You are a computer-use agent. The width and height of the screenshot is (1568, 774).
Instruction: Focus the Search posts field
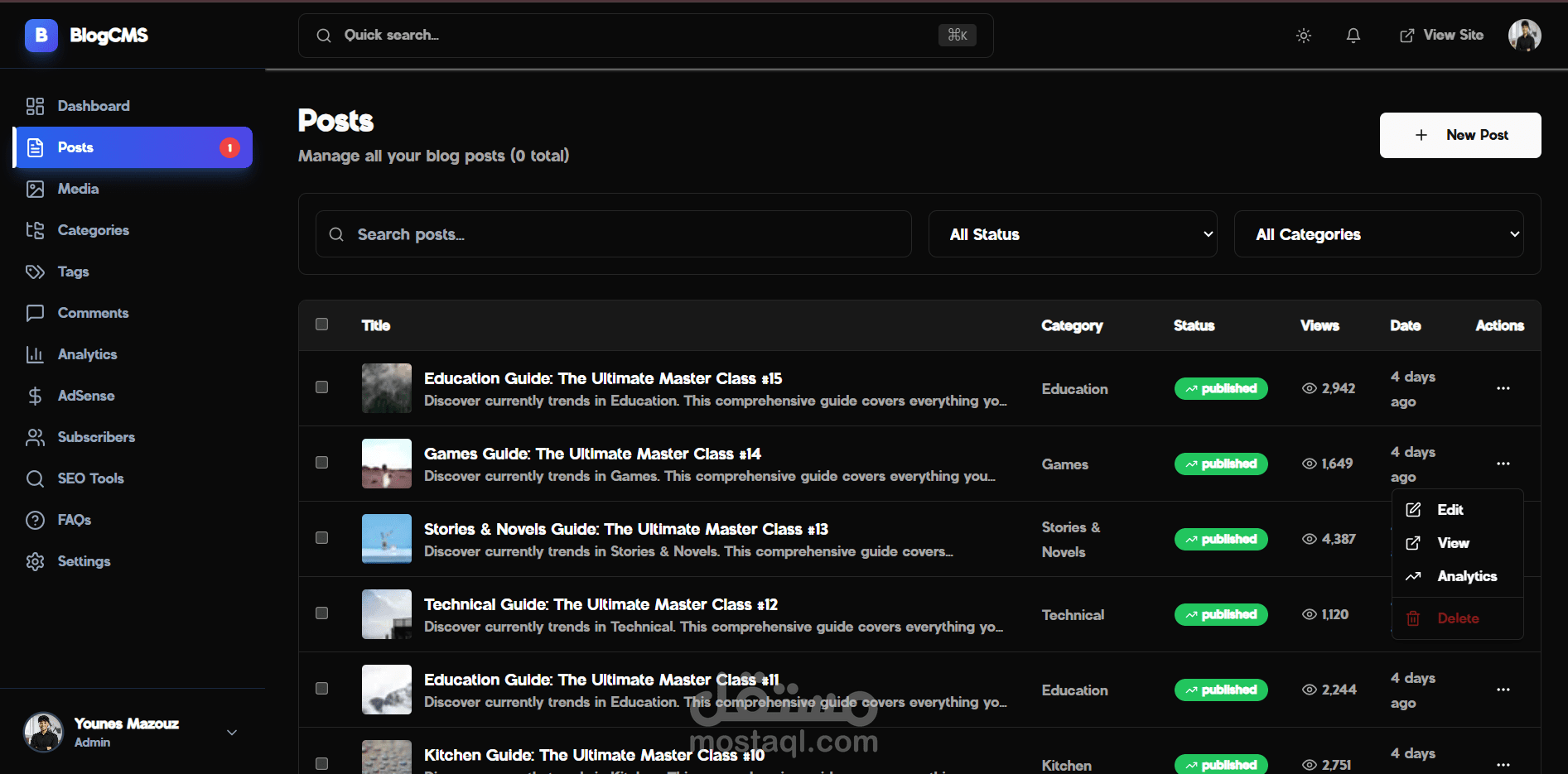[614, 234]
